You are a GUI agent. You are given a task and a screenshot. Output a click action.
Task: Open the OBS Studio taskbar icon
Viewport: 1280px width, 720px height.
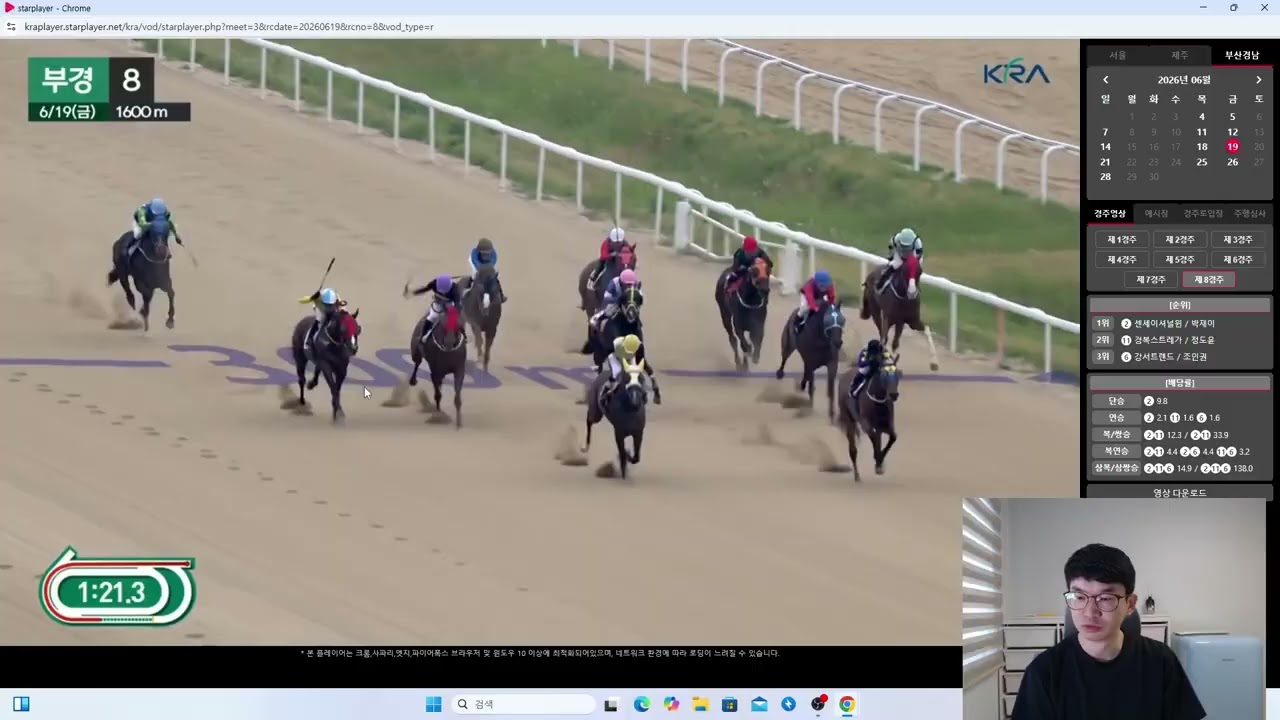tap(818, 704)
